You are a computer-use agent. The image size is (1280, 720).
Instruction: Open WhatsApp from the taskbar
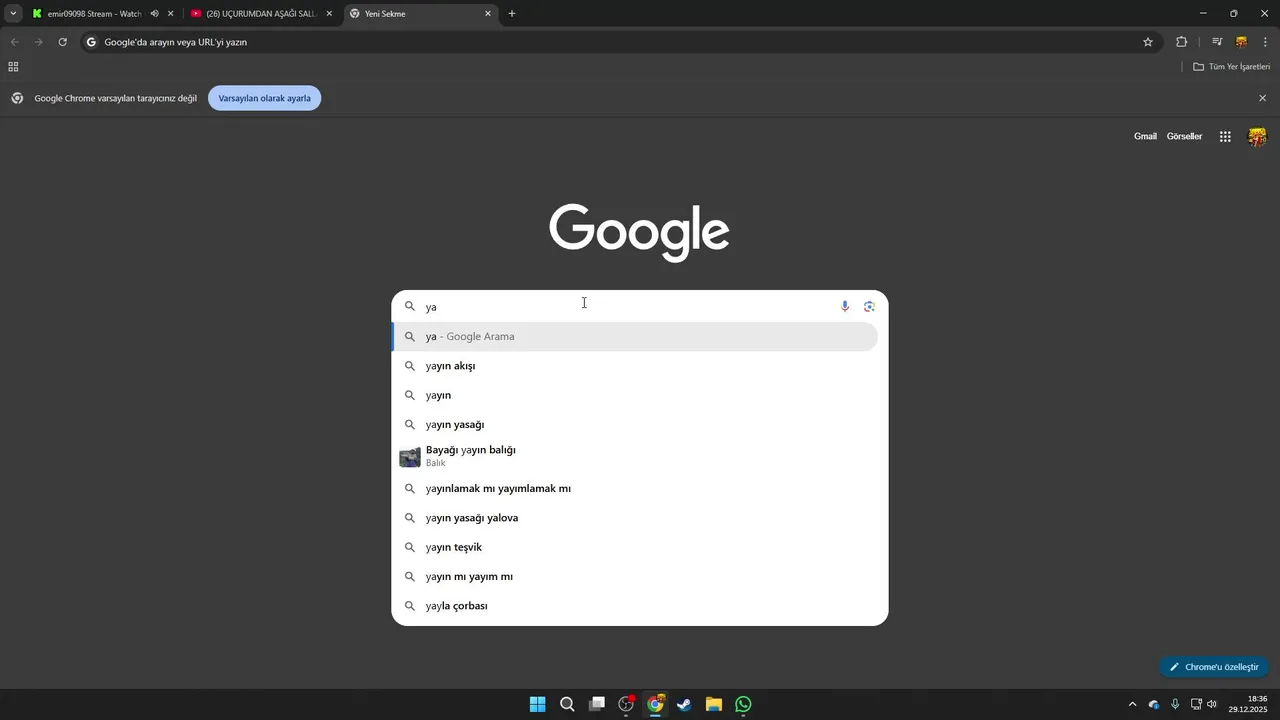pos(743,704)
